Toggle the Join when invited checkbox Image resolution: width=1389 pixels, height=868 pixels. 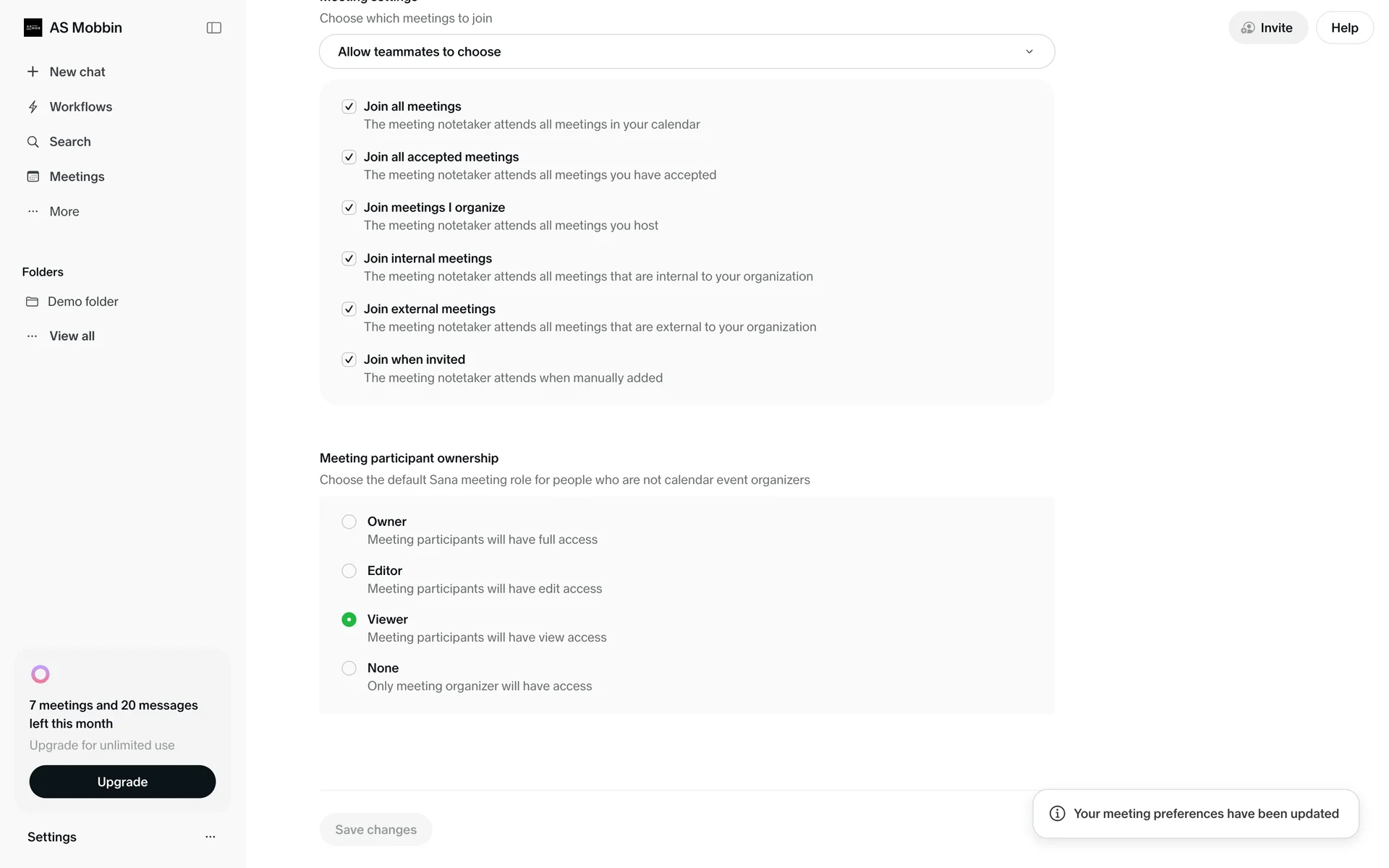[x=349, y=359]
